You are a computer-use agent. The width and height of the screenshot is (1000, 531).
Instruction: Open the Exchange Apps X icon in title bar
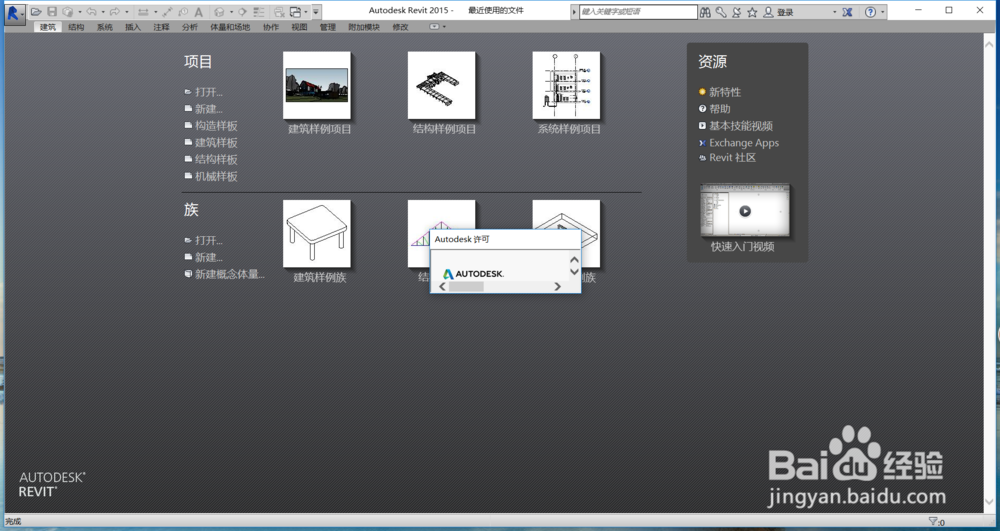[x=848, y=11]
